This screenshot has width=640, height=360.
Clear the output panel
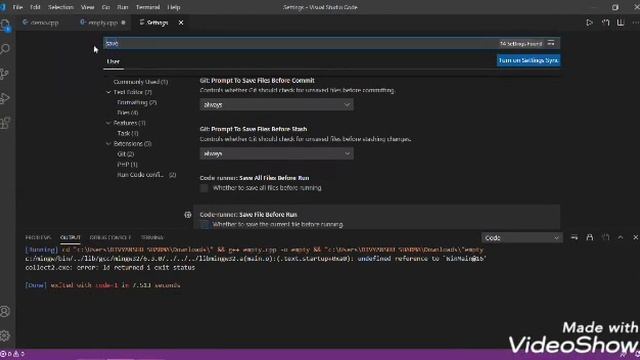click(574, 237)
